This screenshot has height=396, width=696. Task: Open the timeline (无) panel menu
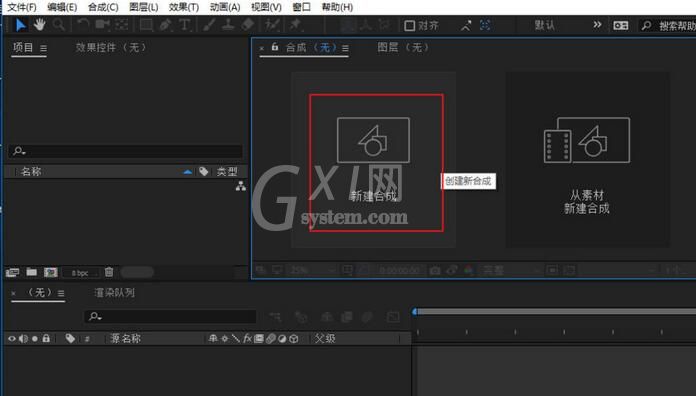point(61,293)
